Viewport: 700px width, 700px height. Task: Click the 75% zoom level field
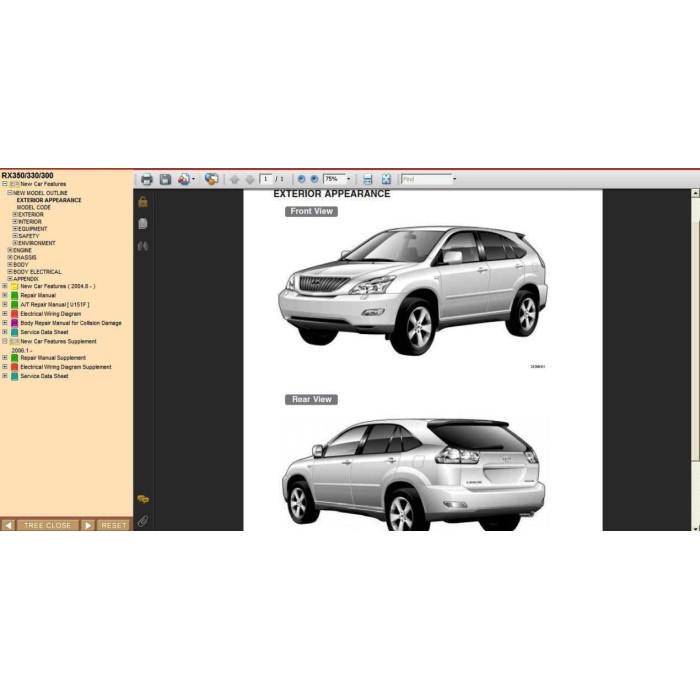coord(334,179)
